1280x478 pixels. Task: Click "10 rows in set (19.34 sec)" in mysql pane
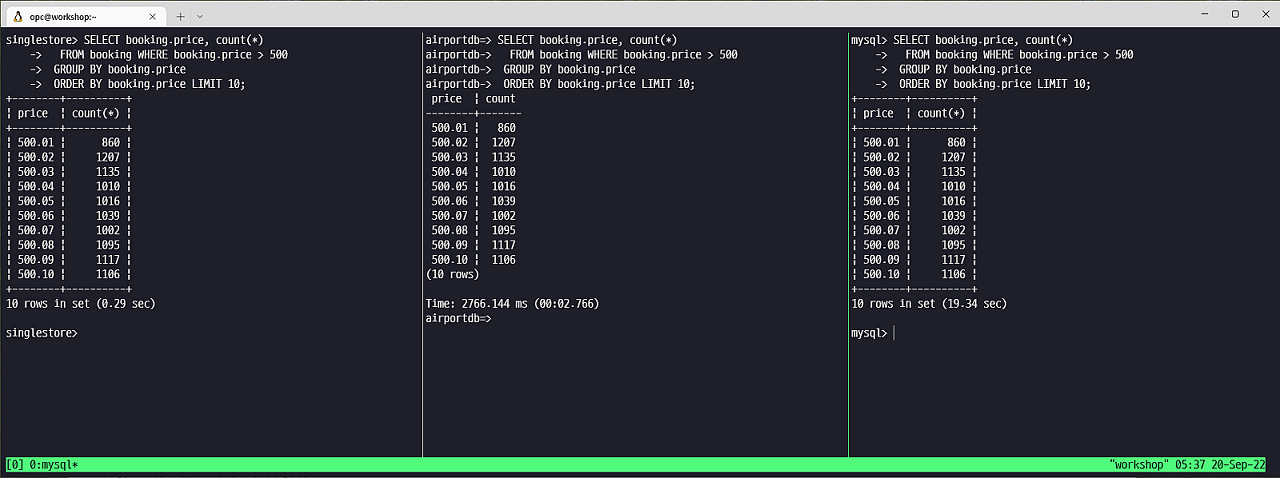[x=929, y=303]
